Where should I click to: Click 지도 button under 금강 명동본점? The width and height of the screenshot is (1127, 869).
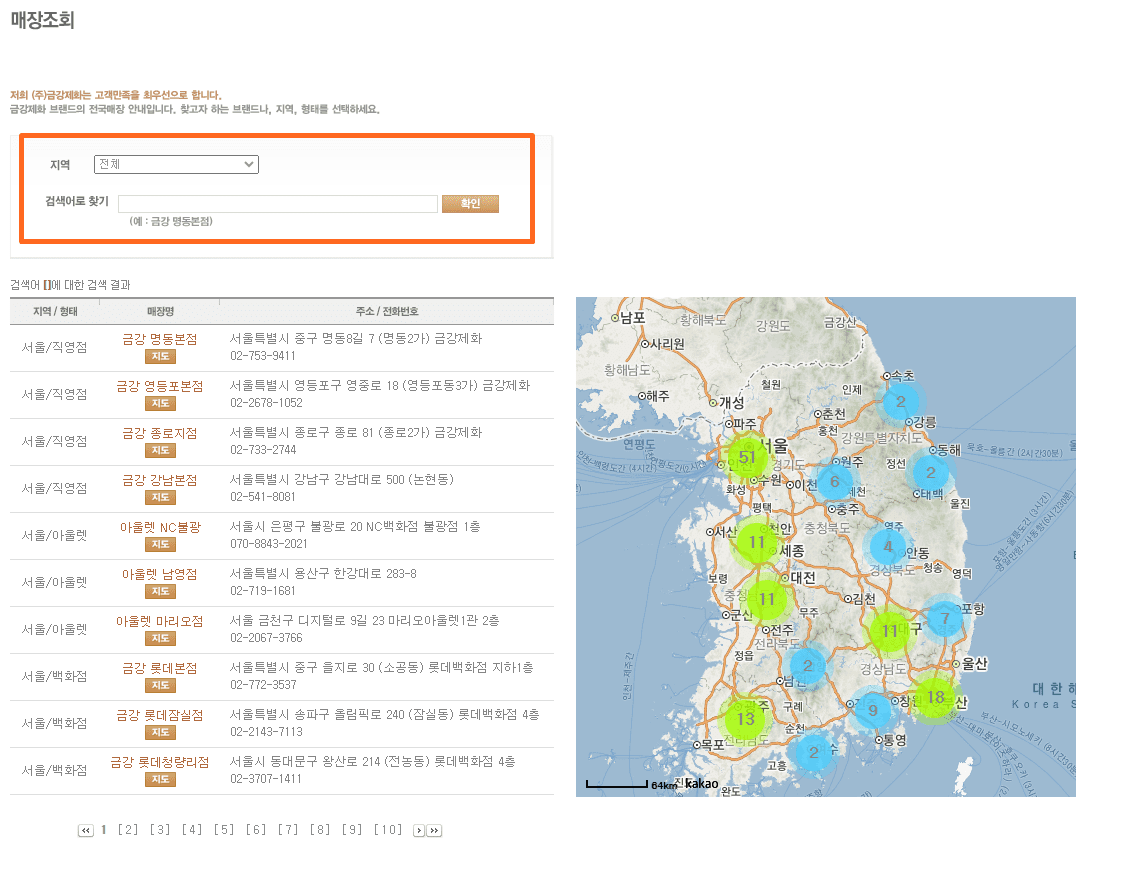click(160, 357)
